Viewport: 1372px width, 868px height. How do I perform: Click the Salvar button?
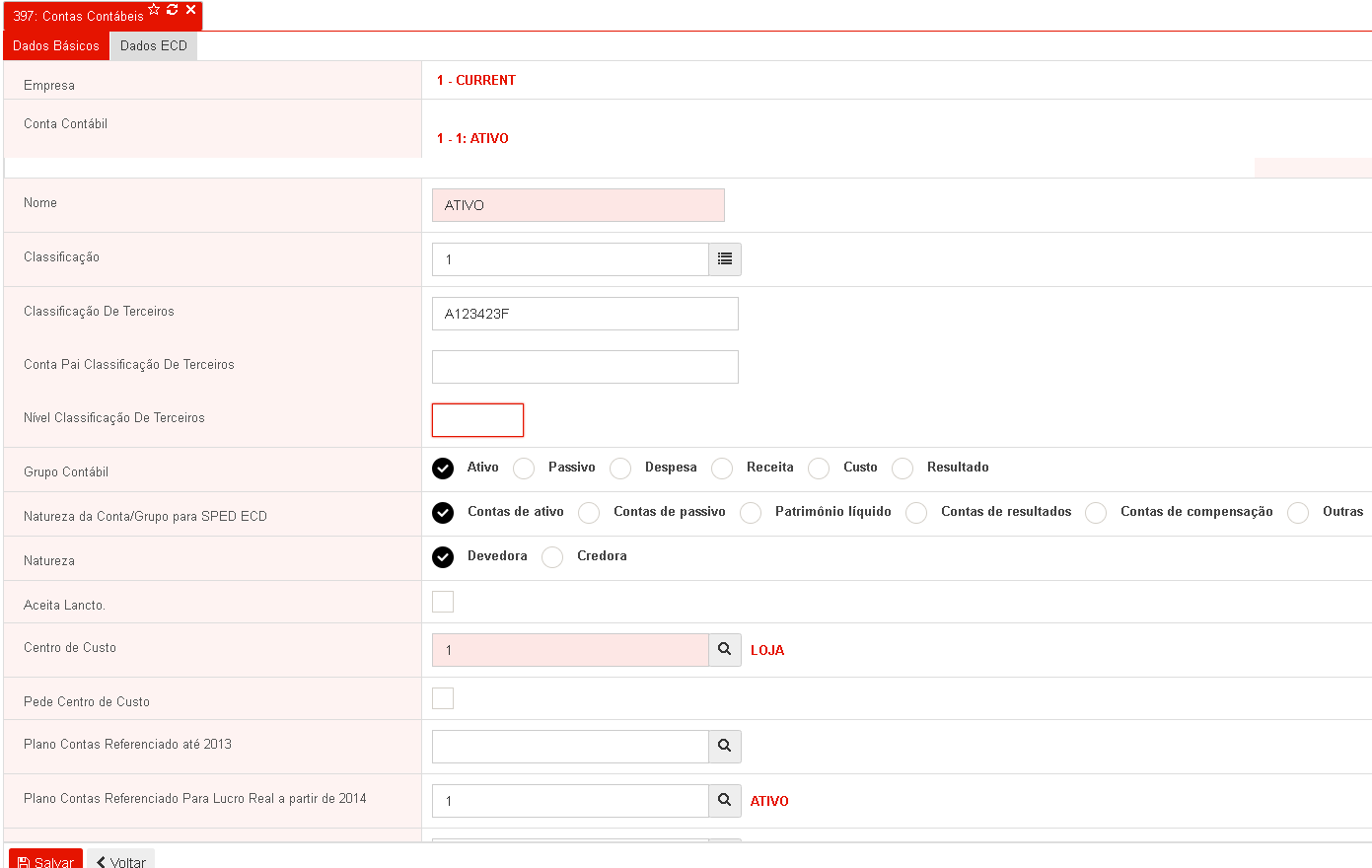[x=45, y=859]
